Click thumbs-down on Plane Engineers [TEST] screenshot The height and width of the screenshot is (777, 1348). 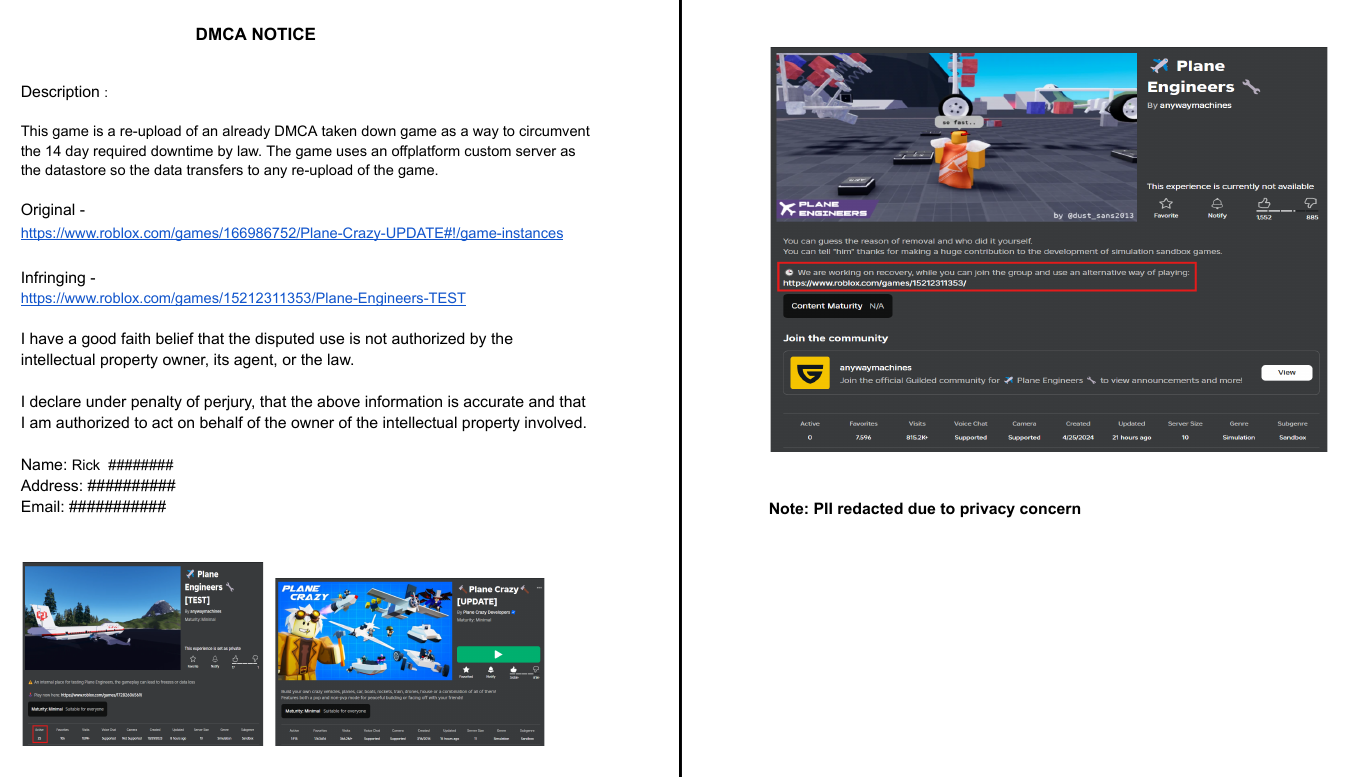pyautogui.click(x=255, y=658)
